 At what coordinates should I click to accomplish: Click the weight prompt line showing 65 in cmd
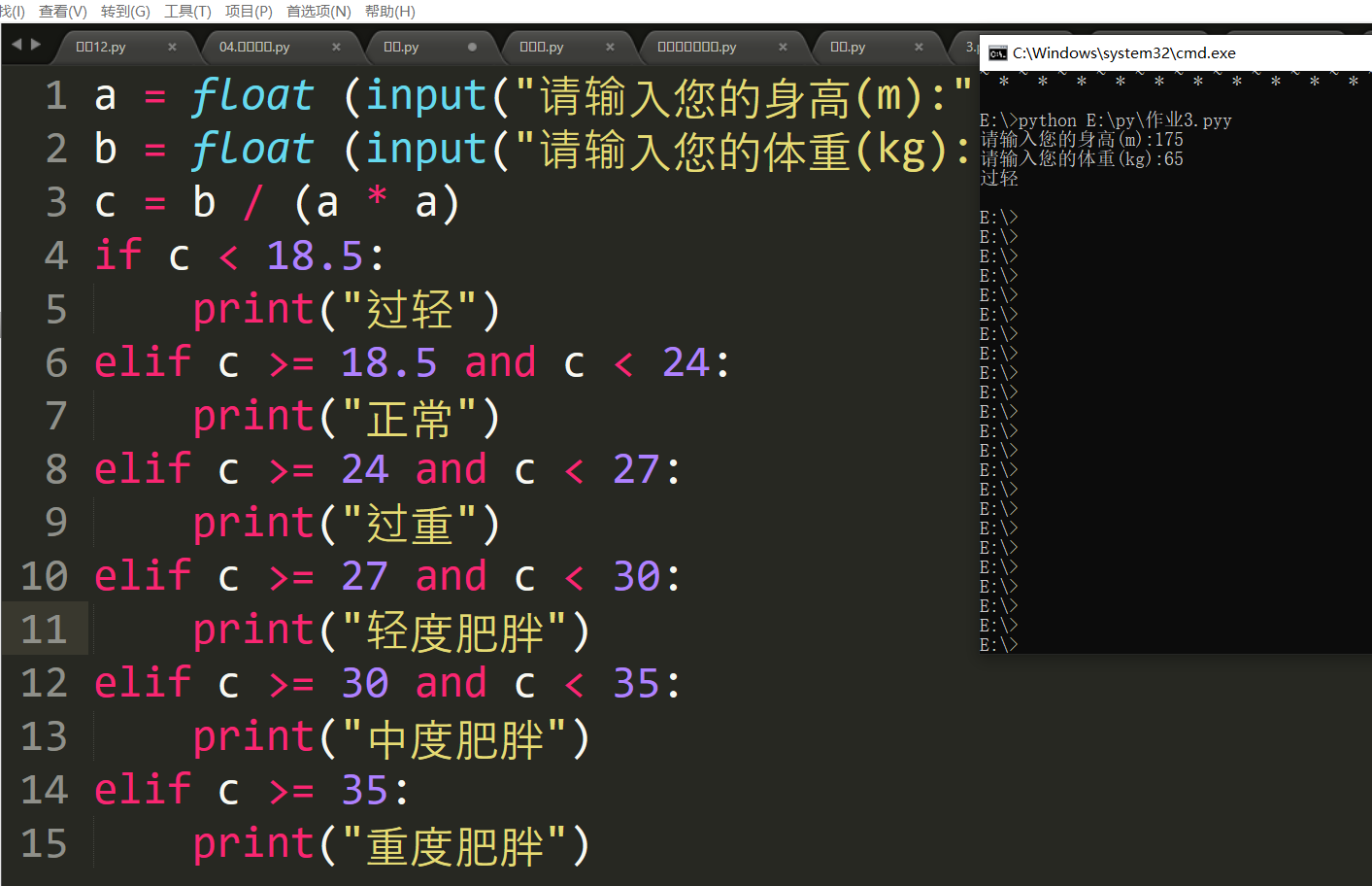[x=1082, y=159]
